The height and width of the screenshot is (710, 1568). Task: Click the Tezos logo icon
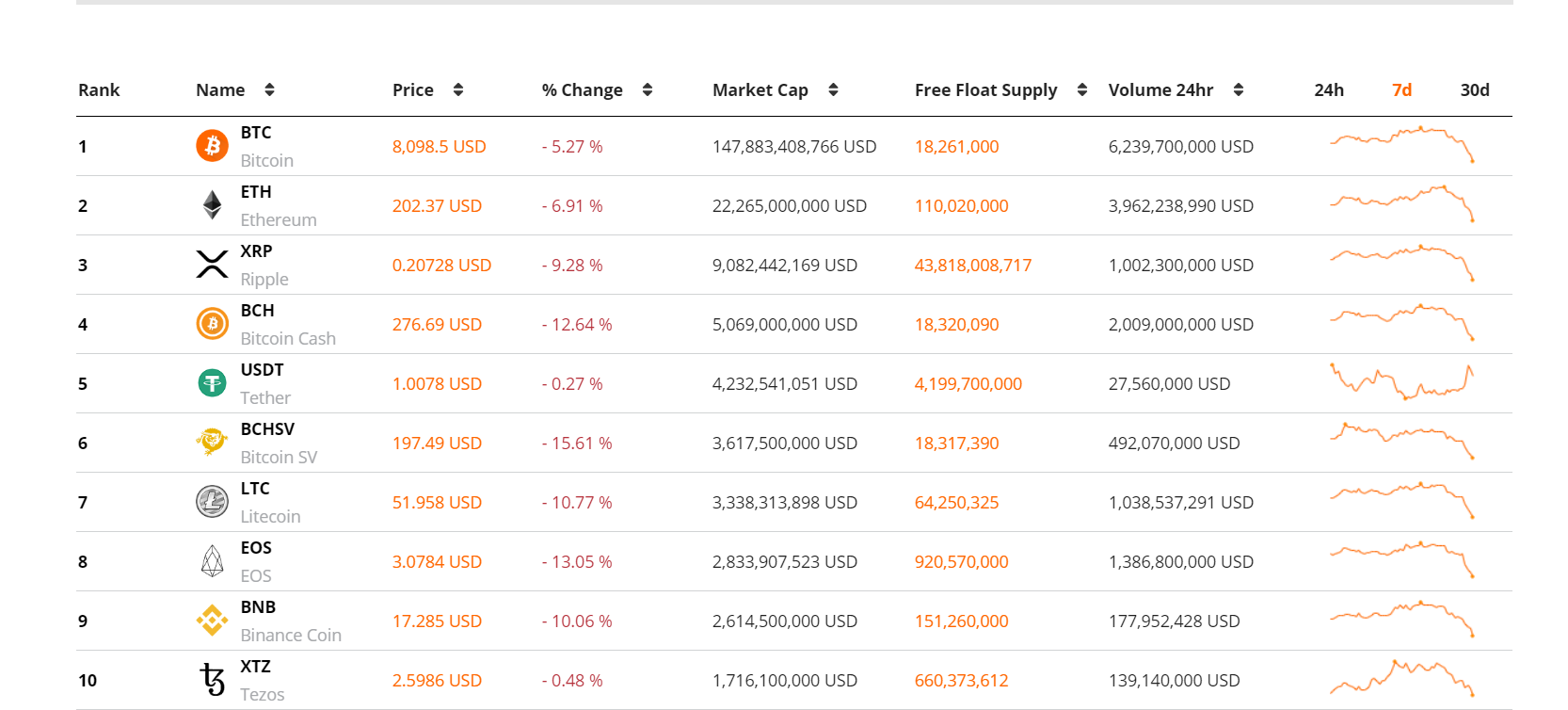212,679
